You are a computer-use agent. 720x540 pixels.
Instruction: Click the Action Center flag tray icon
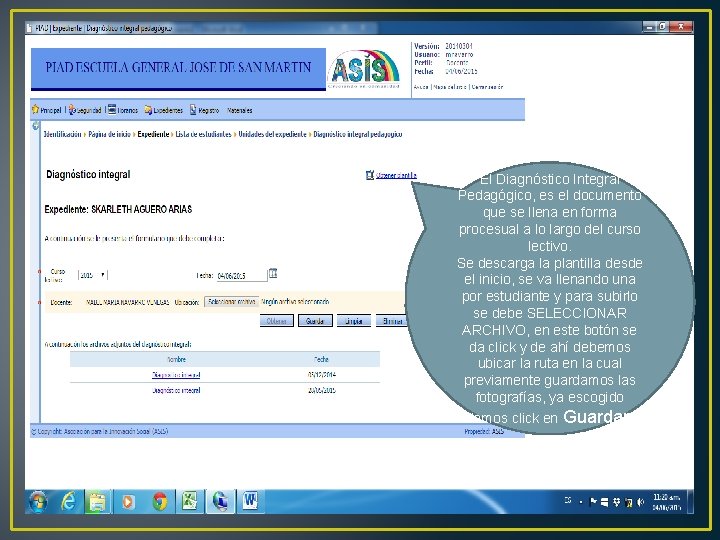click(x=593, y=502)
